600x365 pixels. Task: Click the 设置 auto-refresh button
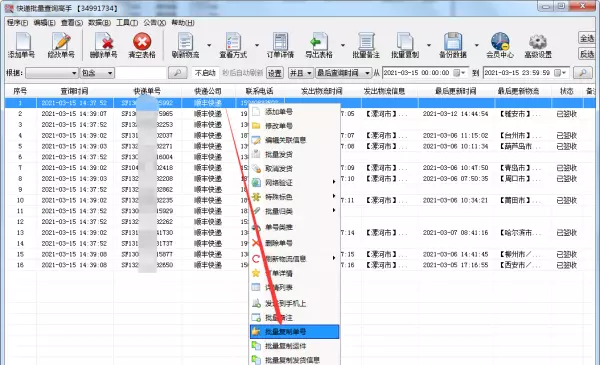274,73
